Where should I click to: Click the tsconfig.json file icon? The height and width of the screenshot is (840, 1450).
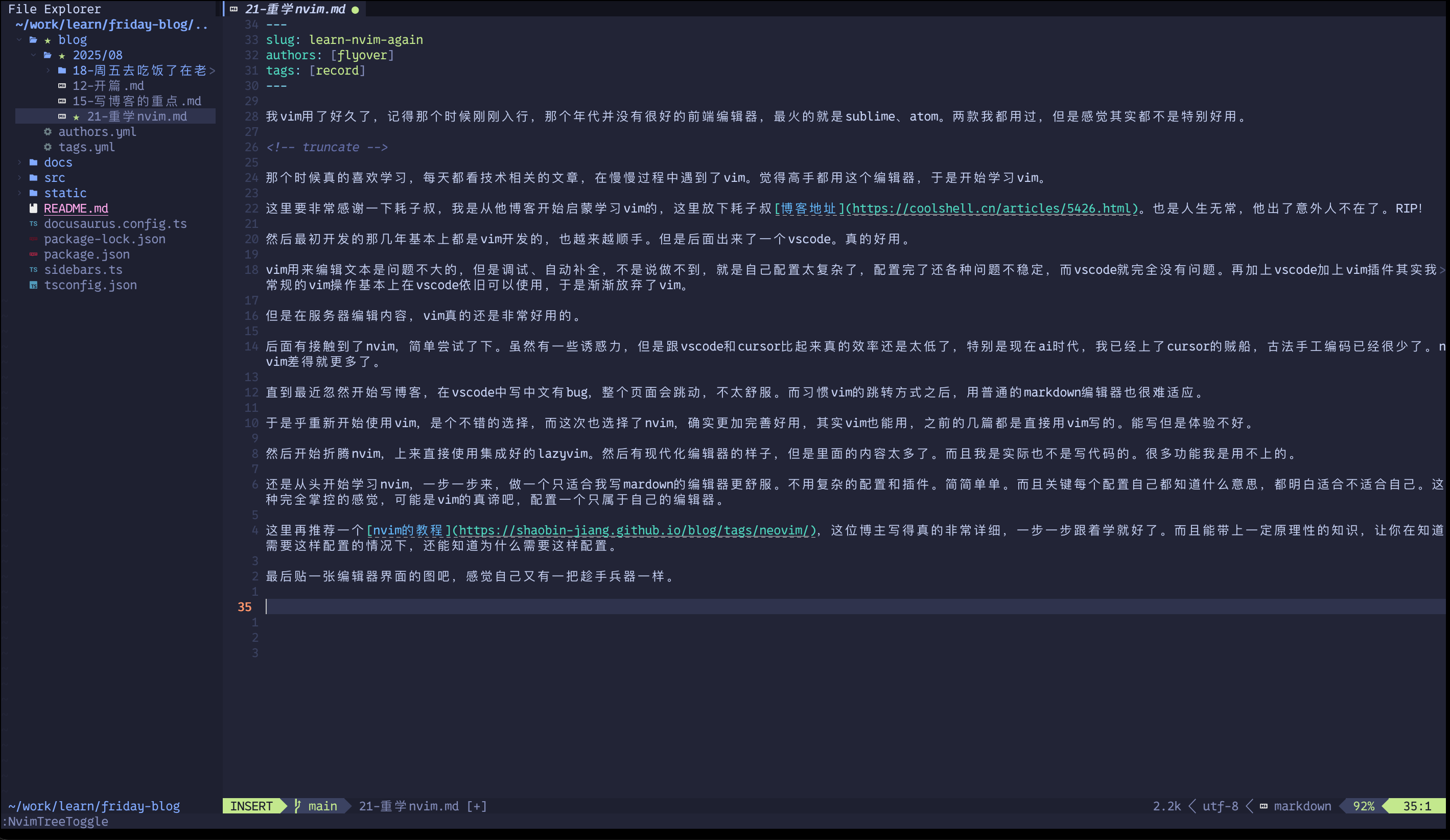point(33,286)
